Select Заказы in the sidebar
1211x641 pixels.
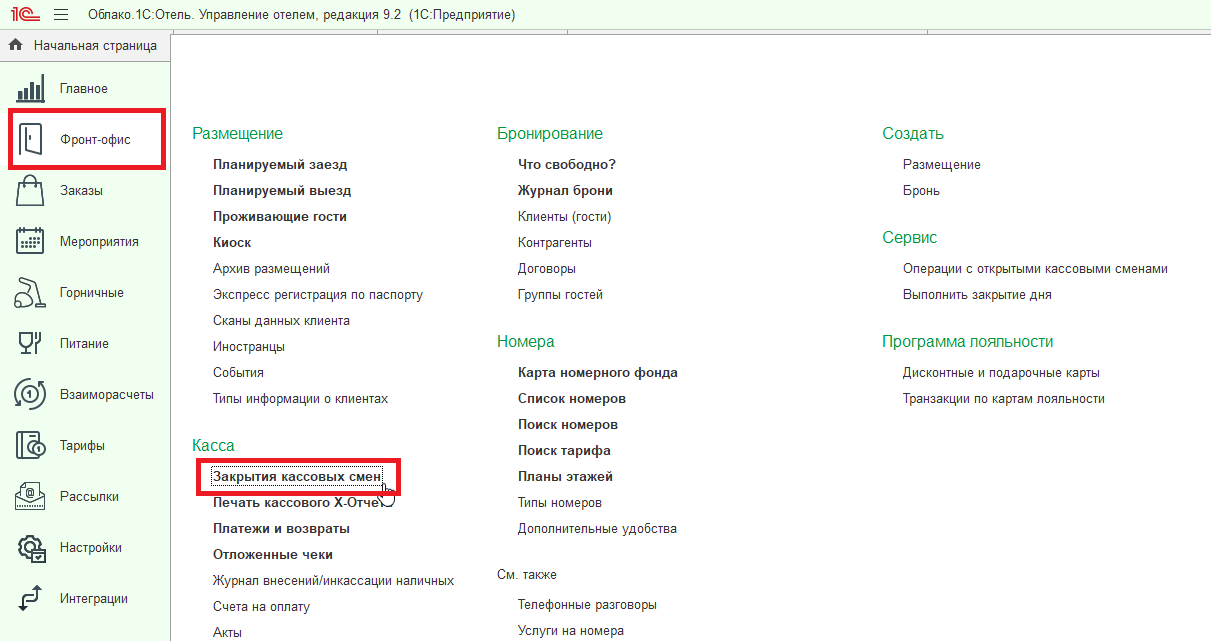(x=81, y=191)
